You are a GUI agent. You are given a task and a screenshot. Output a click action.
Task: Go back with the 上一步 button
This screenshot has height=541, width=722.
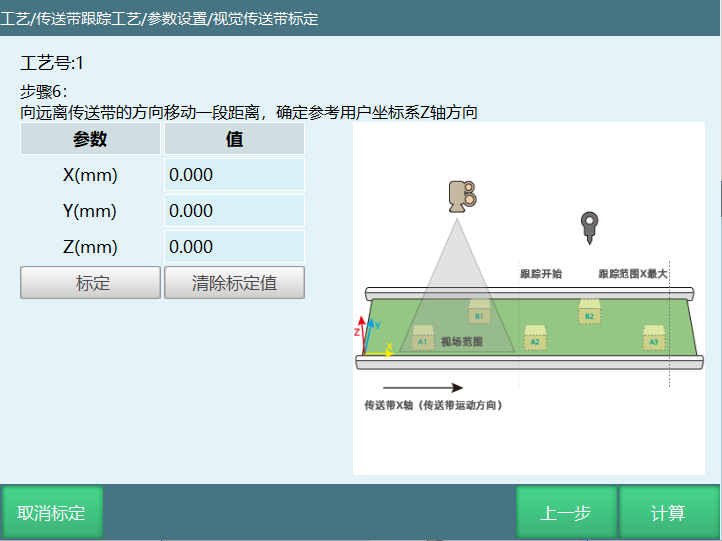click(566, 513)
